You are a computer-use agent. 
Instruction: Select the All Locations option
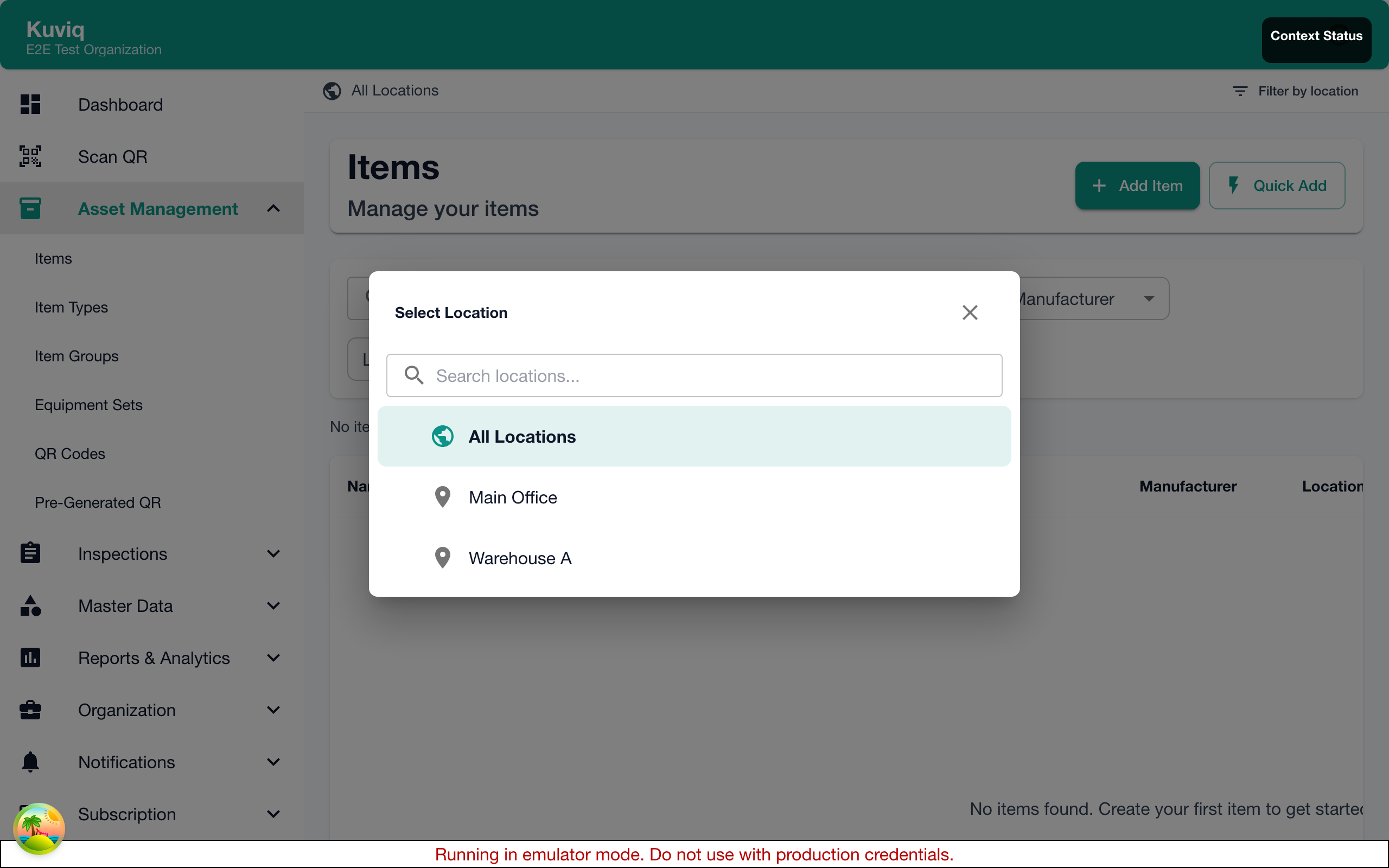coord(693,436)
